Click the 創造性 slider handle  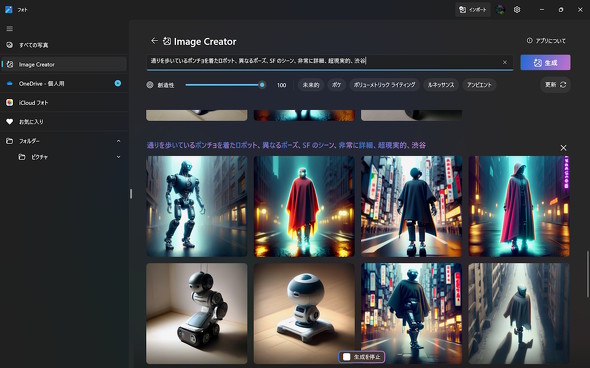point(262,85)
